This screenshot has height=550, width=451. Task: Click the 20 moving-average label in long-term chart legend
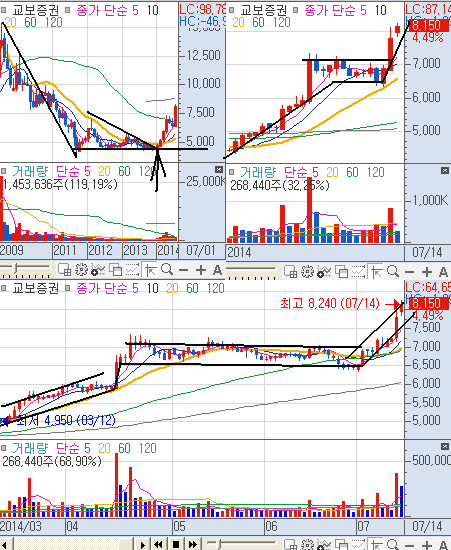pyautogui.click(x=11, y=22)
